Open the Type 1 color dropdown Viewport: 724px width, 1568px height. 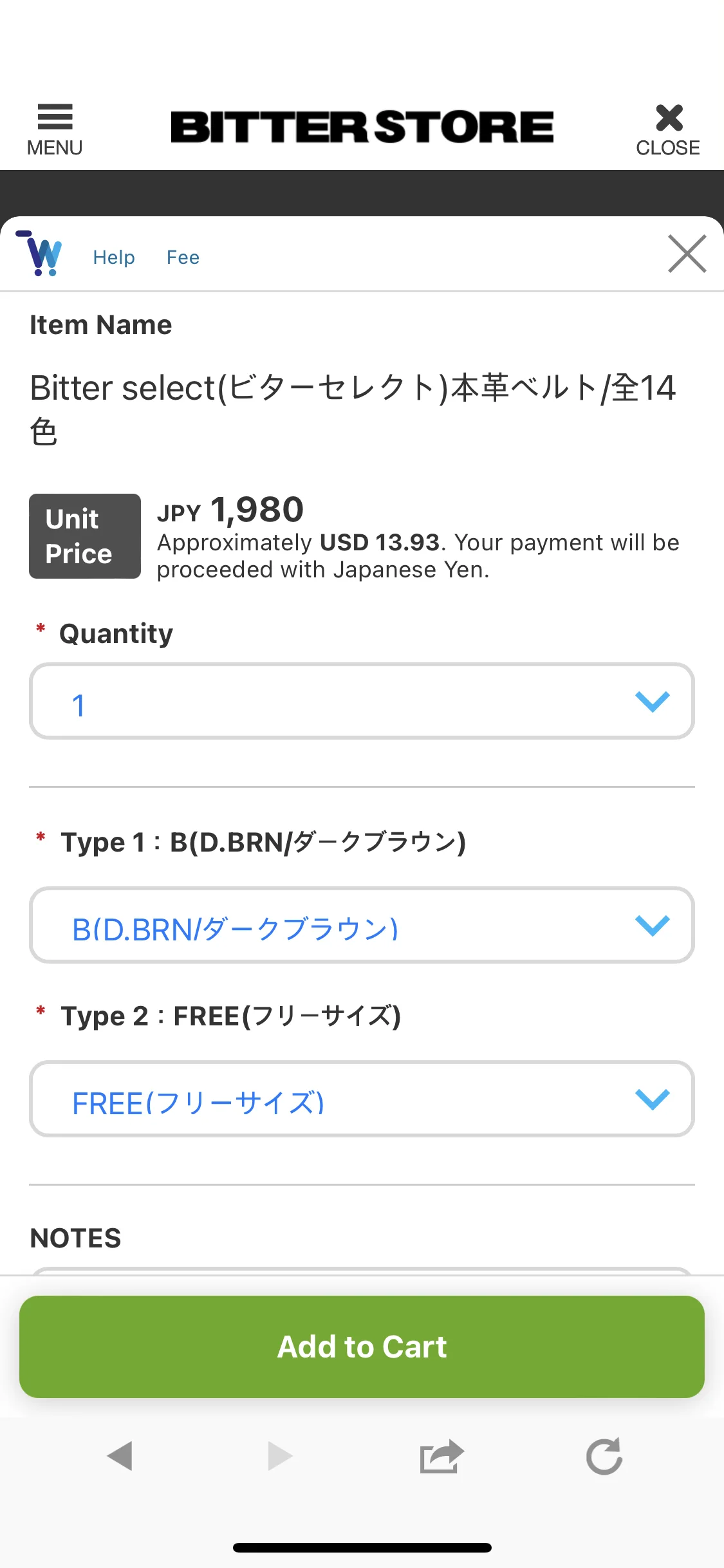pos(362,926)
